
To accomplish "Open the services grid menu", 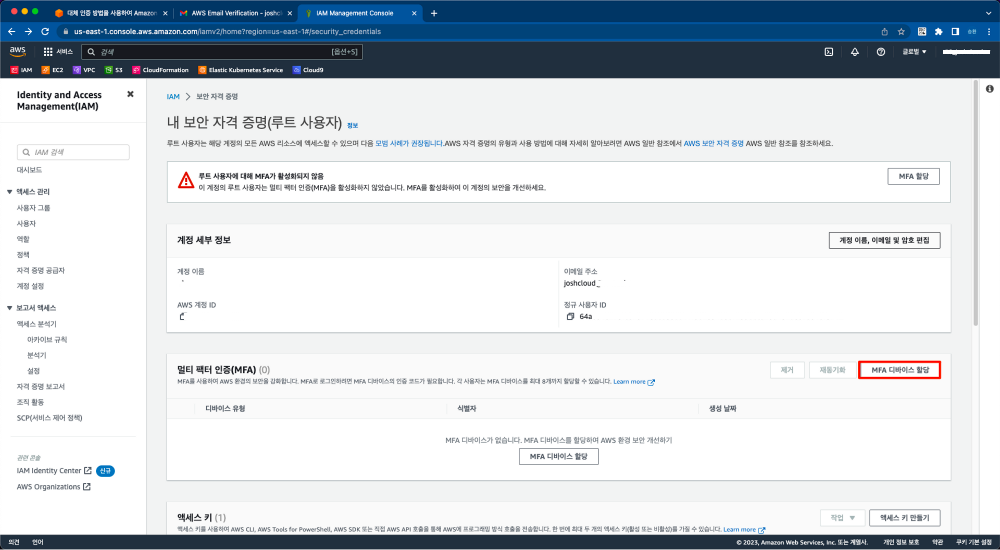I will pos(48,52).
